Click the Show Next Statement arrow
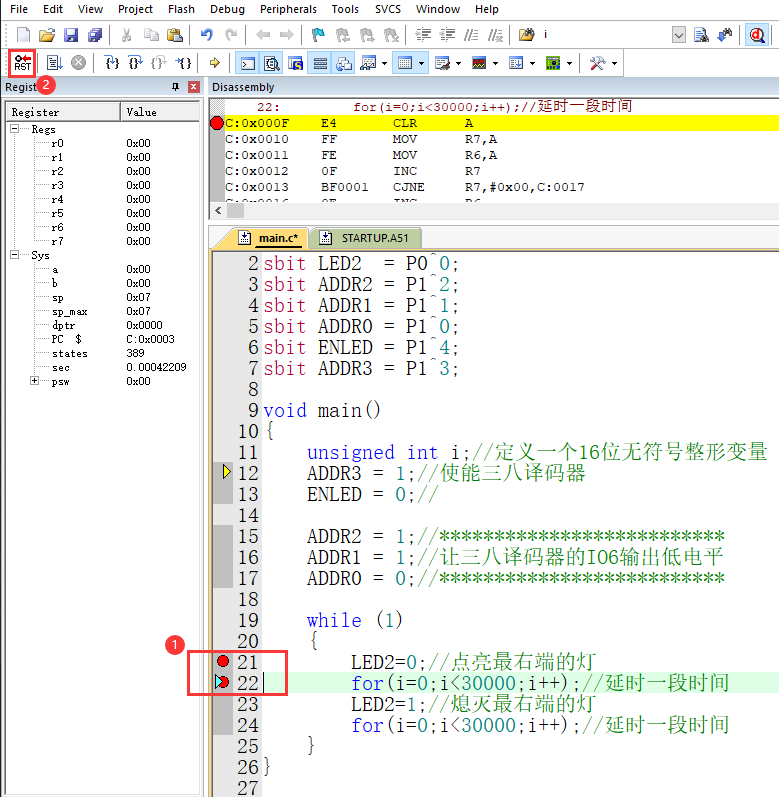 point(214,63)
